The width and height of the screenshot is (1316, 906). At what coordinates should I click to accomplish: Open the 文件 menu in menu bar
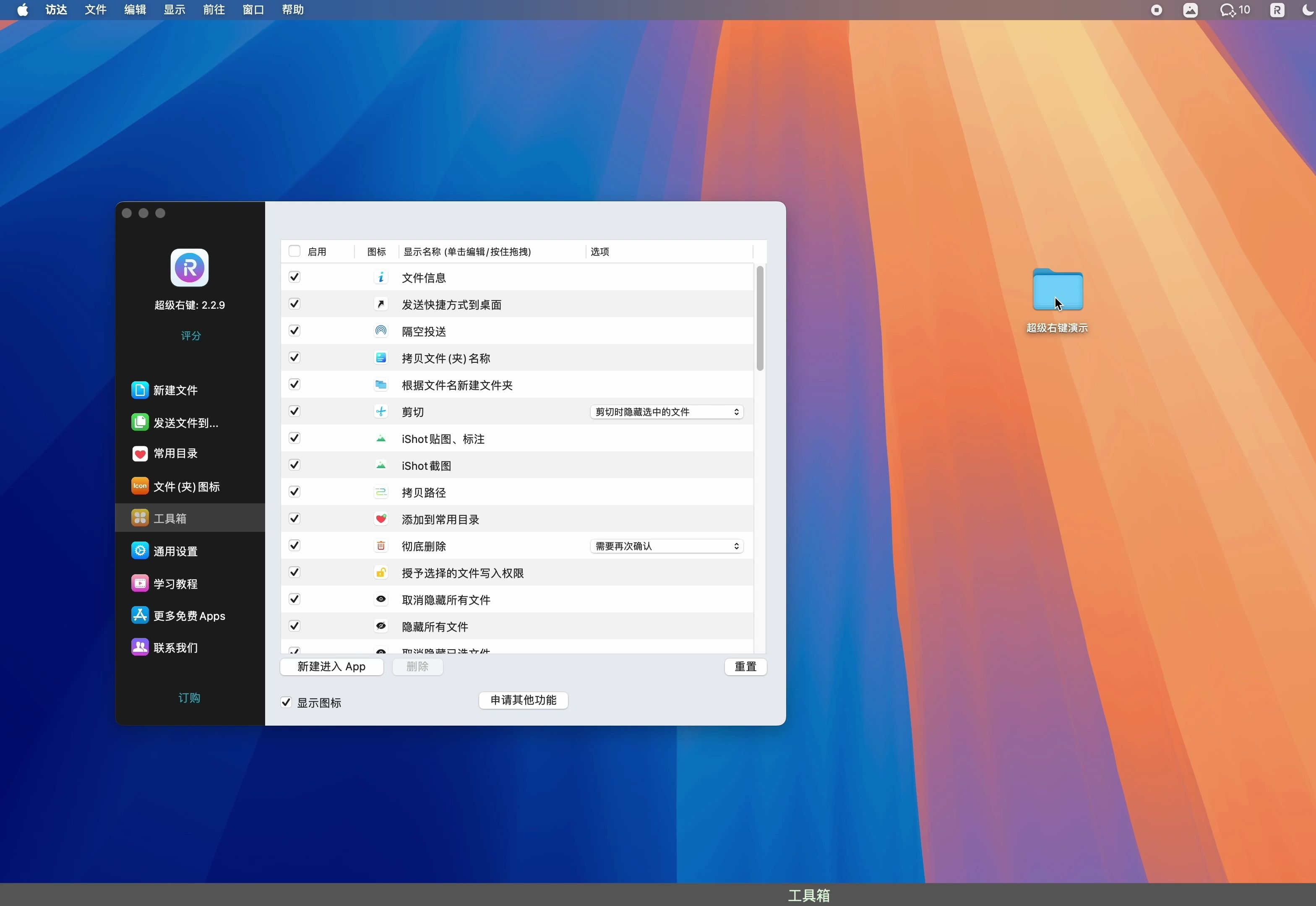coord(95,10)
